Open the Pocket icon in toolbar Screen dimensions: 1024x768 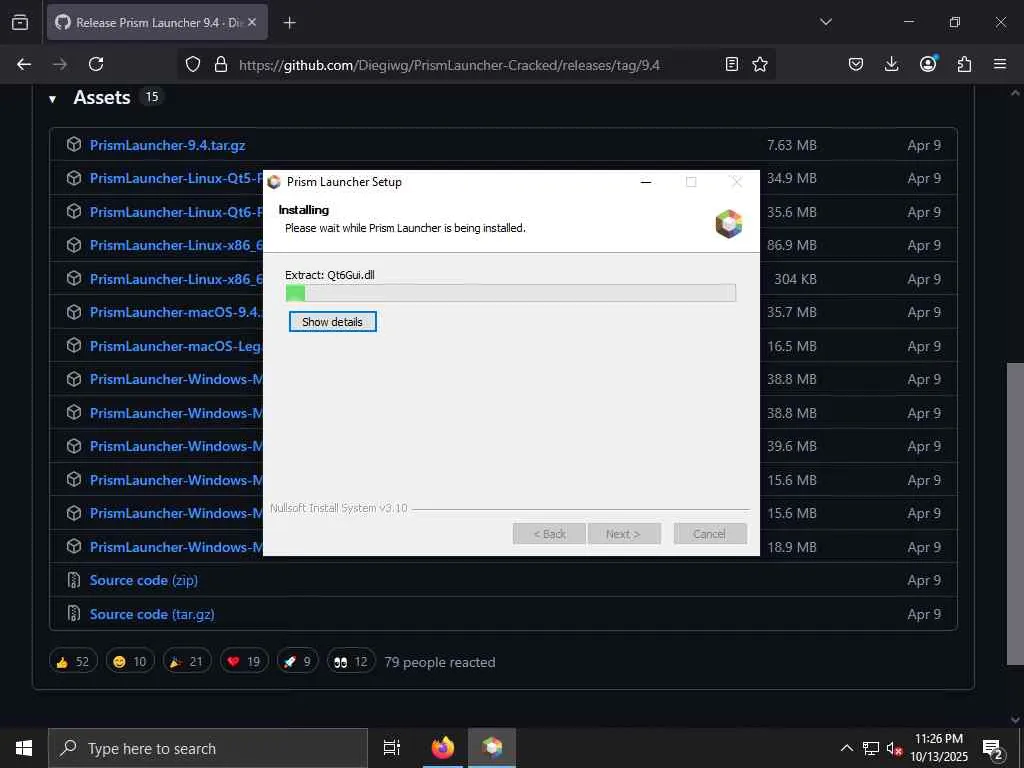pyautogui.click(x=856, y=64)
